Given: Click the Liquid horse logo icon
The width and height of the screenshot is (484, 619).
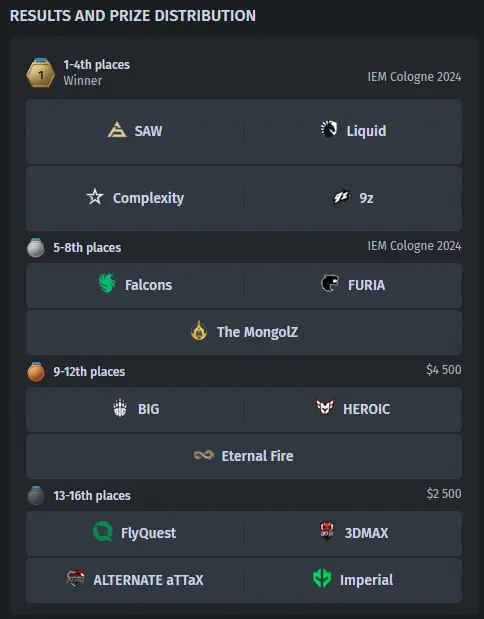Looking at the screenshot, I should (x=328, y=129).
